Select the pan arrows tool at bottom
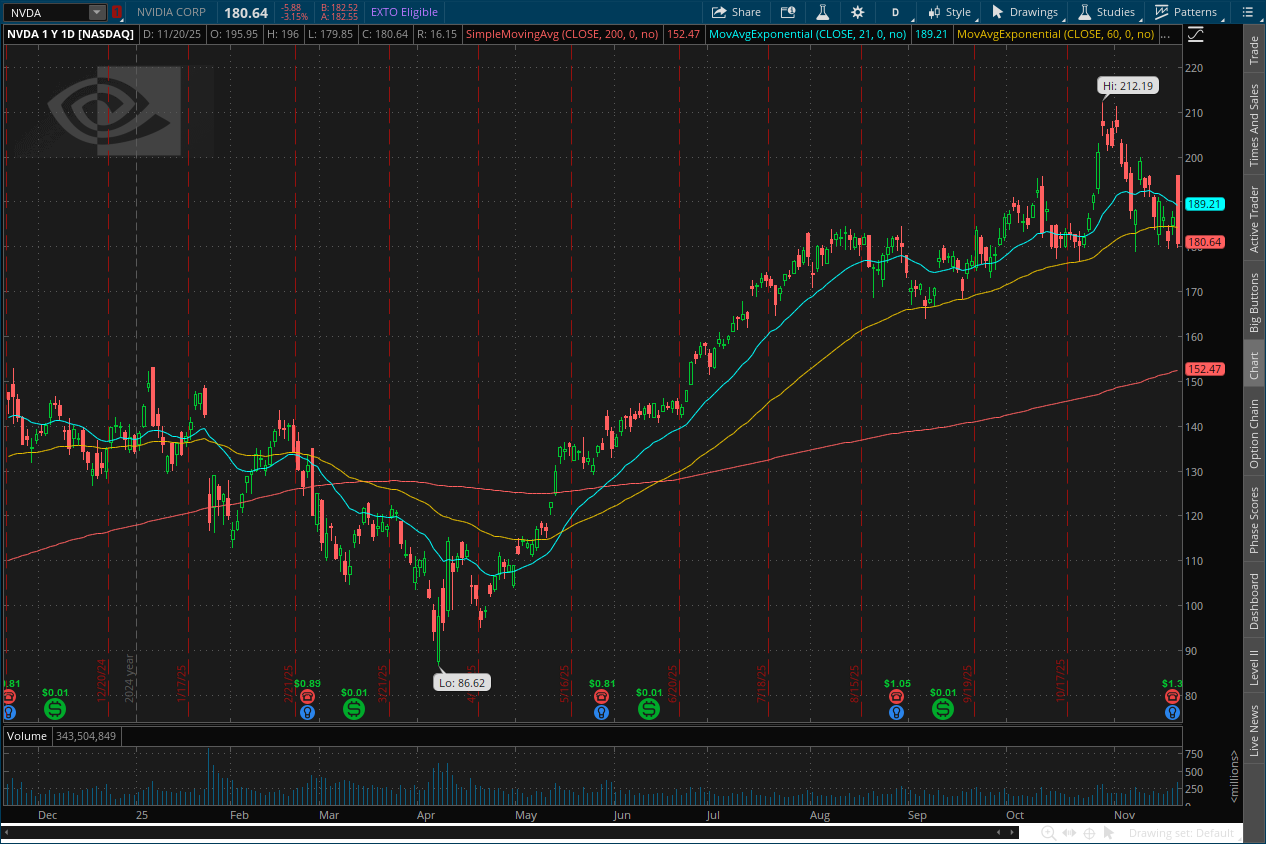This screenshot has width=1266, height=844. (x=1069, y=833)
